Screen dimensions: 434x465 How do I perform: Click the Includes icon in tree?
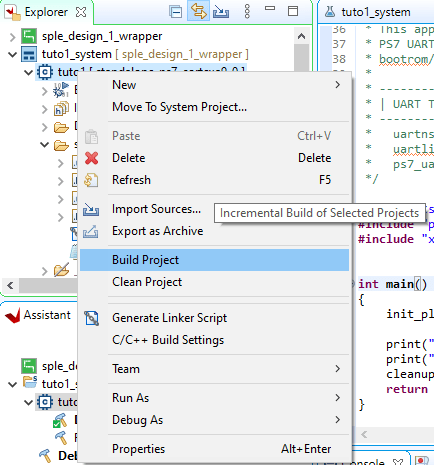[x=61, y=109]
